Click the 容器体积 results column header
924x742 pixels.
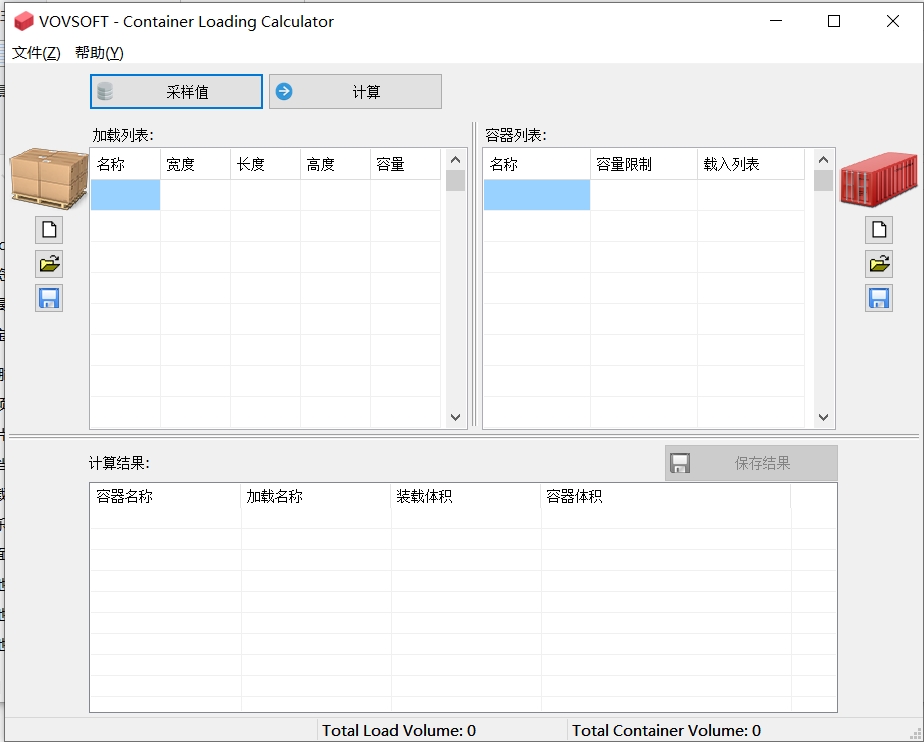[x=666, y=496]
